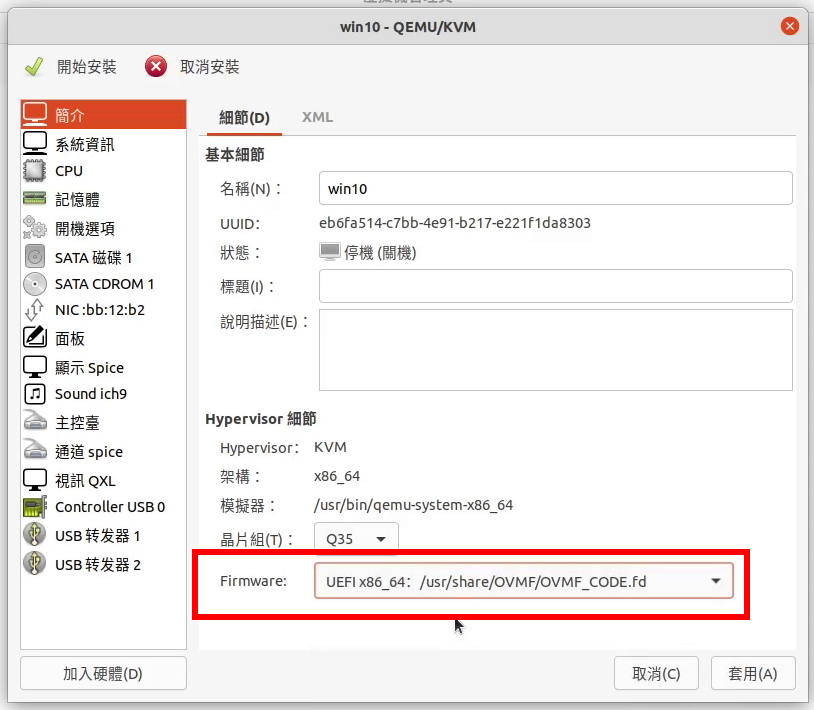Select the SATA 磁碟 1 disk icon

(x=35, y=256)
